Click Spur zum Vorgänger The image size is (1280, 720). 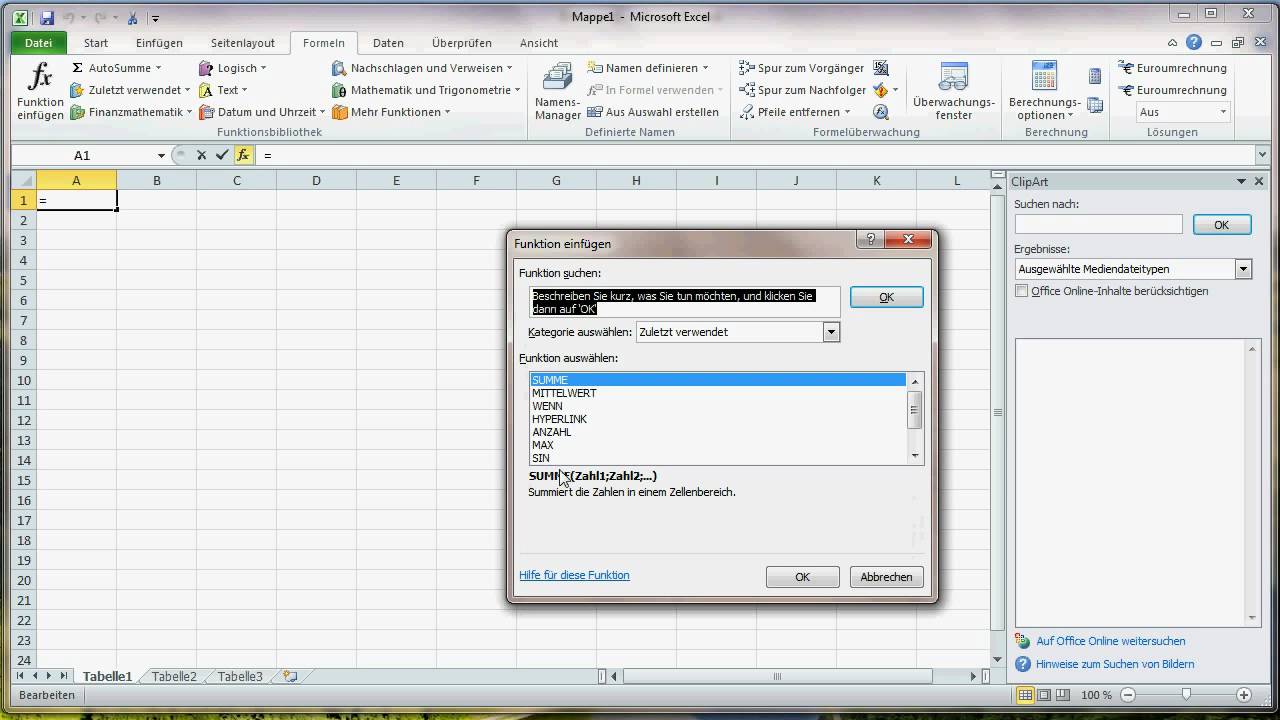(802, 68)
